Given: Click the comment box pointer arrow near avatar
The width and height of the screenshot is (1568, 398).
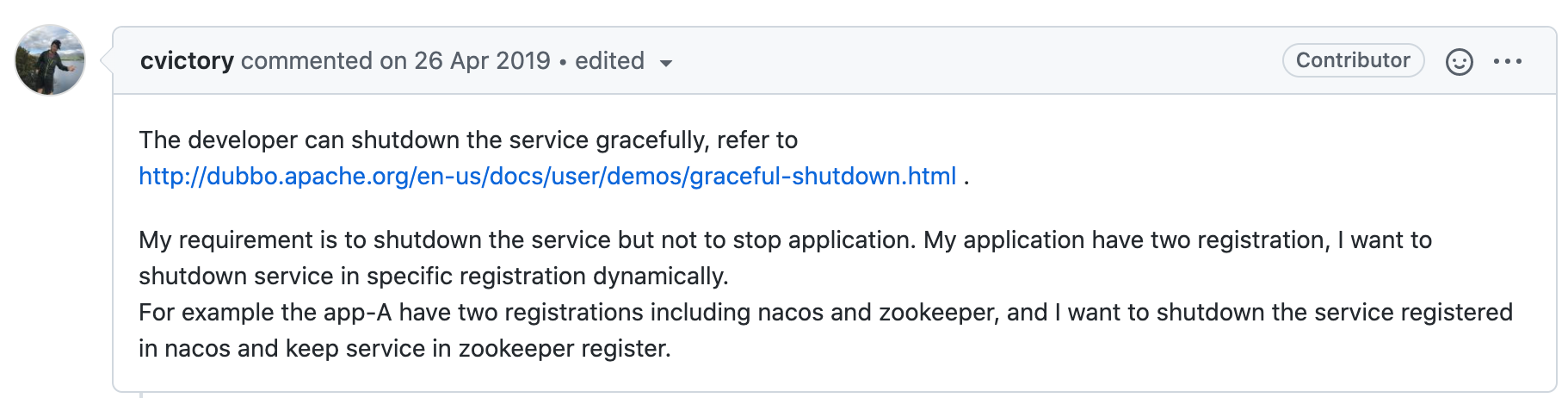Looking at the screenshot, I should point(107,60).
